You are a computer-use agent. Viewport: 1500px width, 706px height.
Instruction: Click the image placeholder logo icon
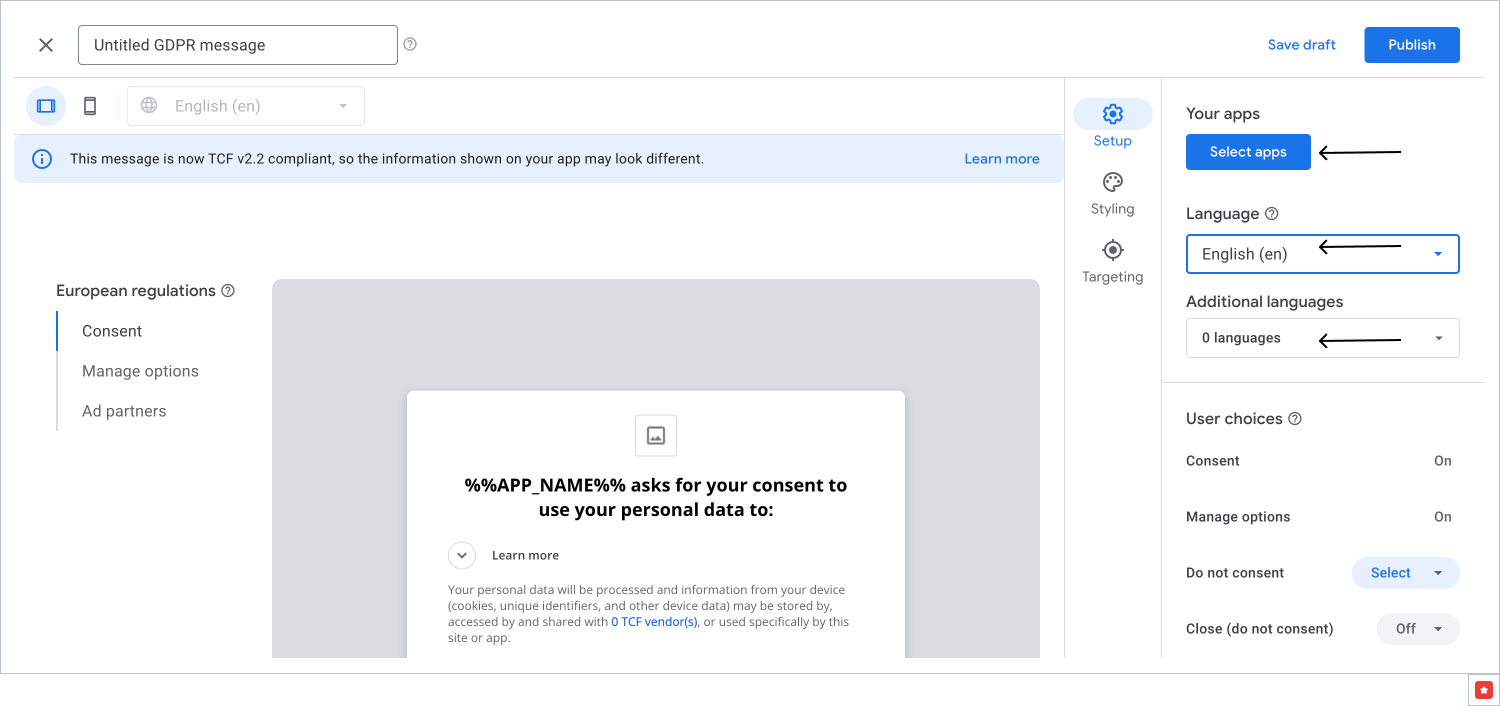[656, 435]
